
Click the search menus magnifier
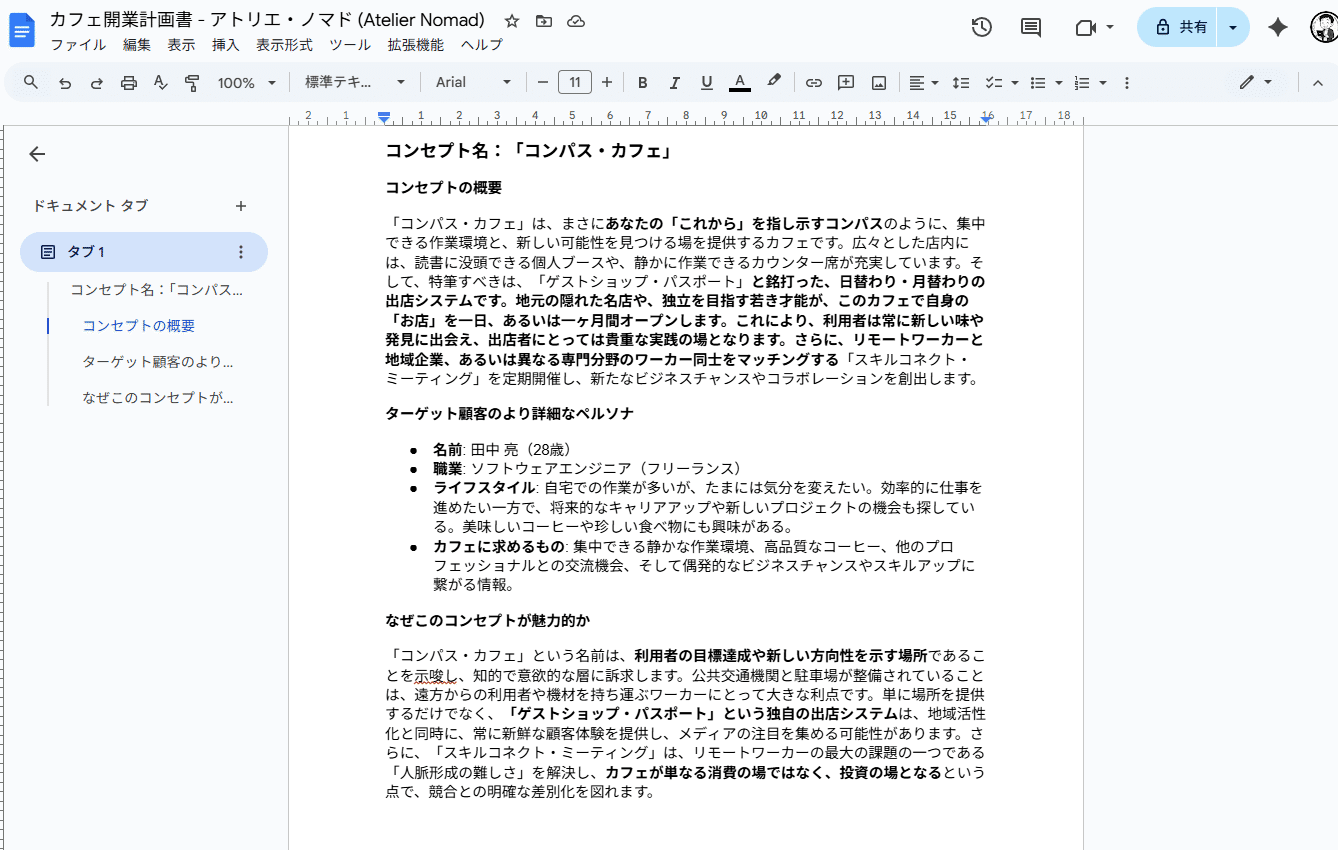coord(31,82)
